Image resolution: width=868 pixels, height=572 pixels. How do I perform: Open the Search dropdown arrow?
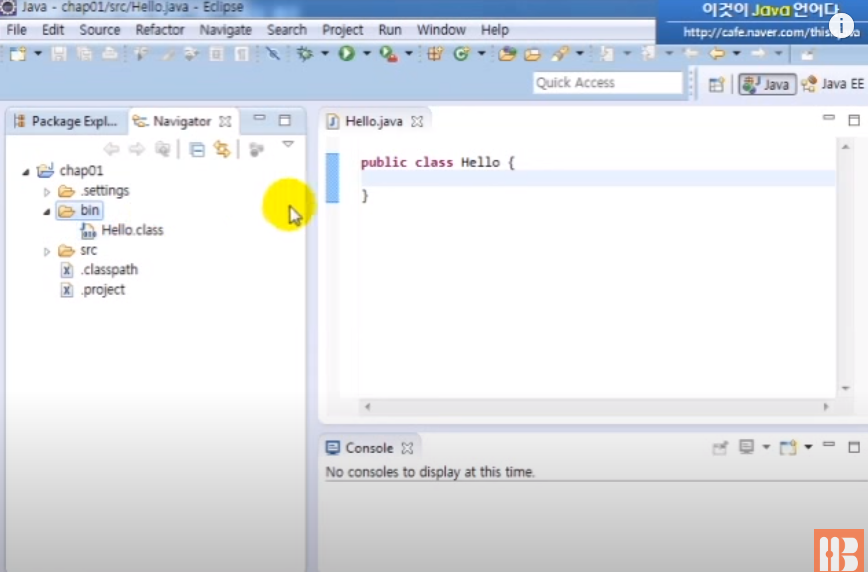(x=580, y=54)
